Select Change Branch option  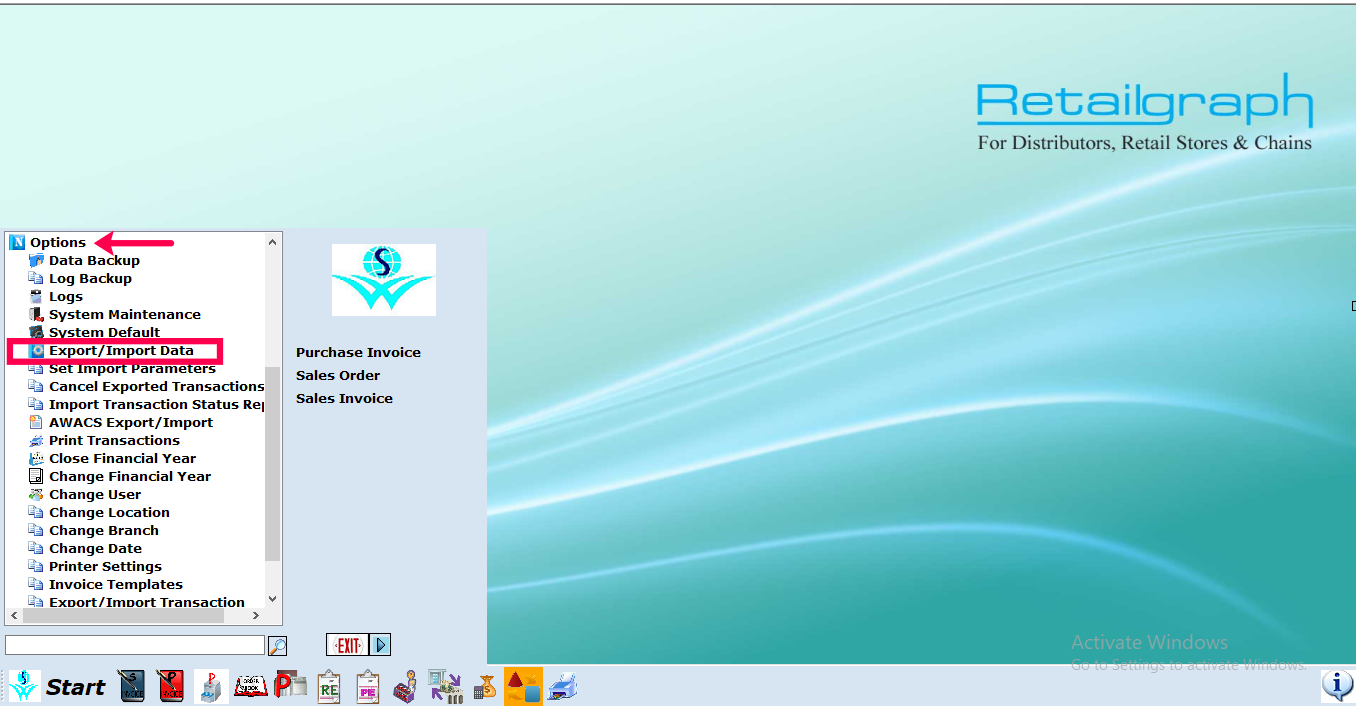click(103, 530)
